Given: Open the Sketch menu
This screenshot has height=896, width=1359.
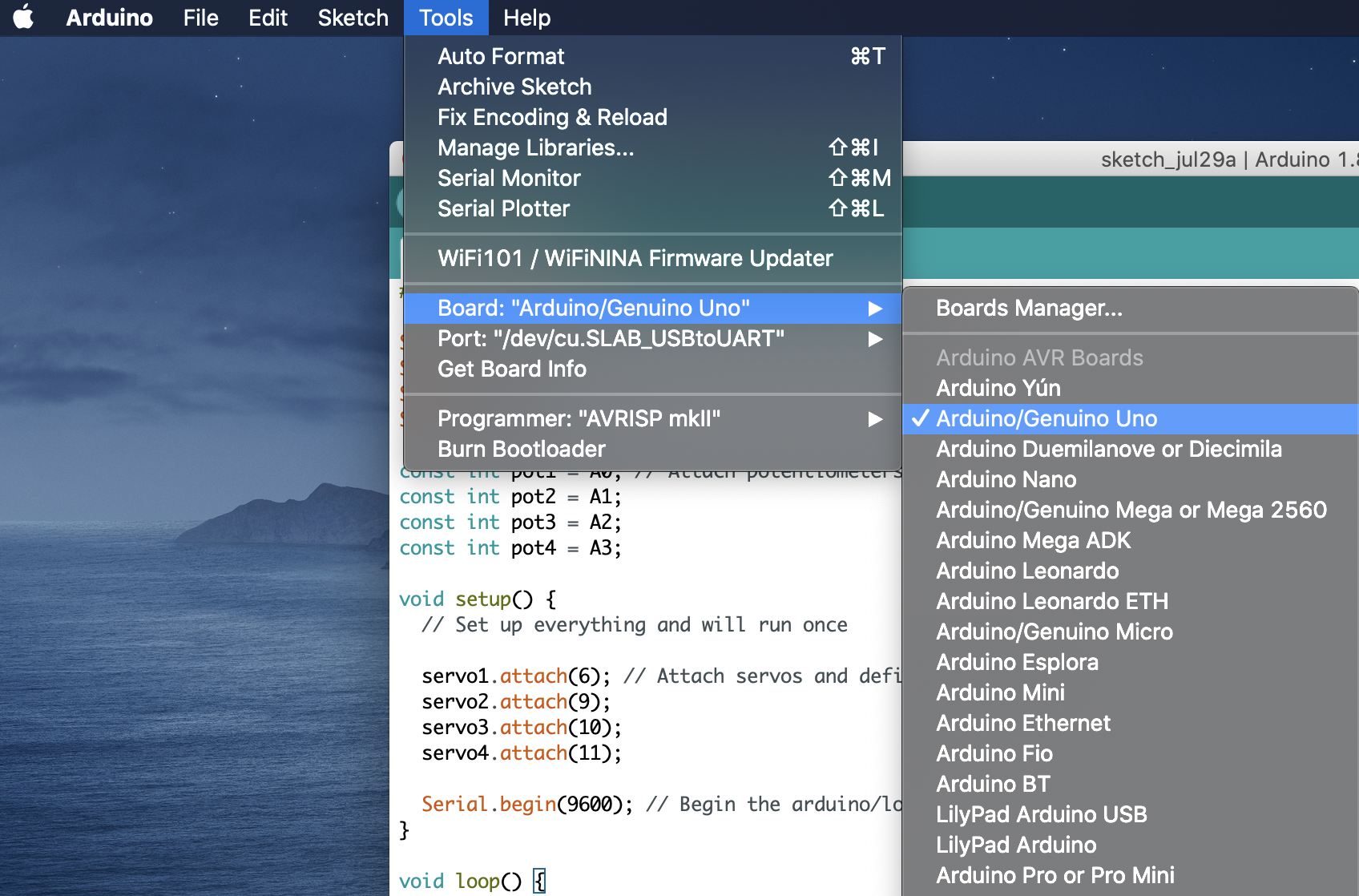Looking at the screenshot, I should pos(353,18).
